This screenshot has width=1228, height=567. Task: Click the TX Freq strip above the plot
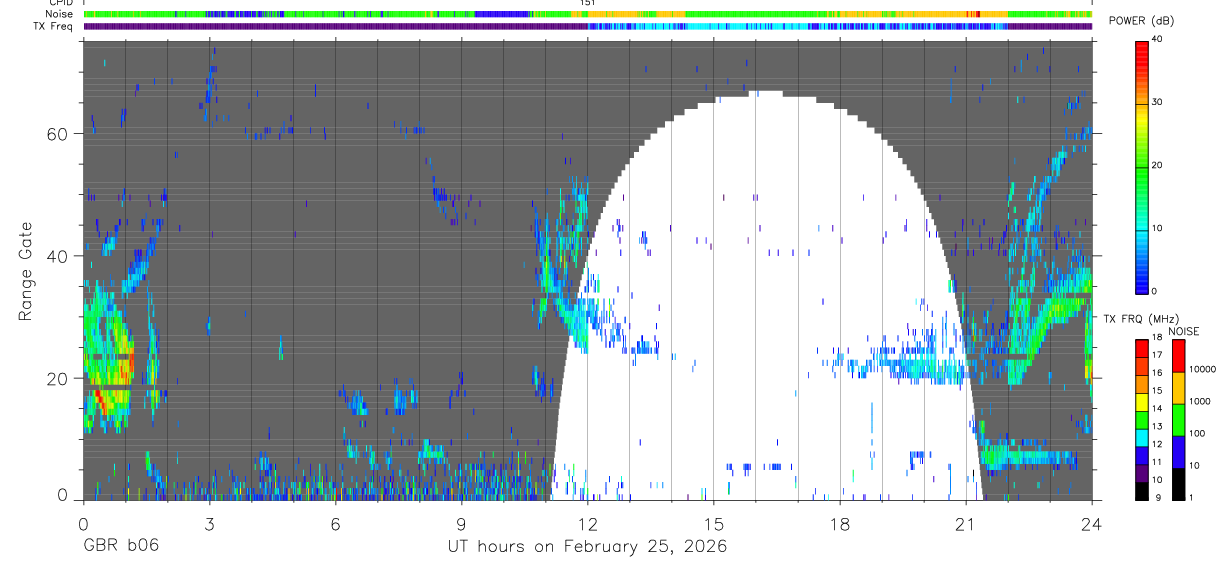click(587, 26)
